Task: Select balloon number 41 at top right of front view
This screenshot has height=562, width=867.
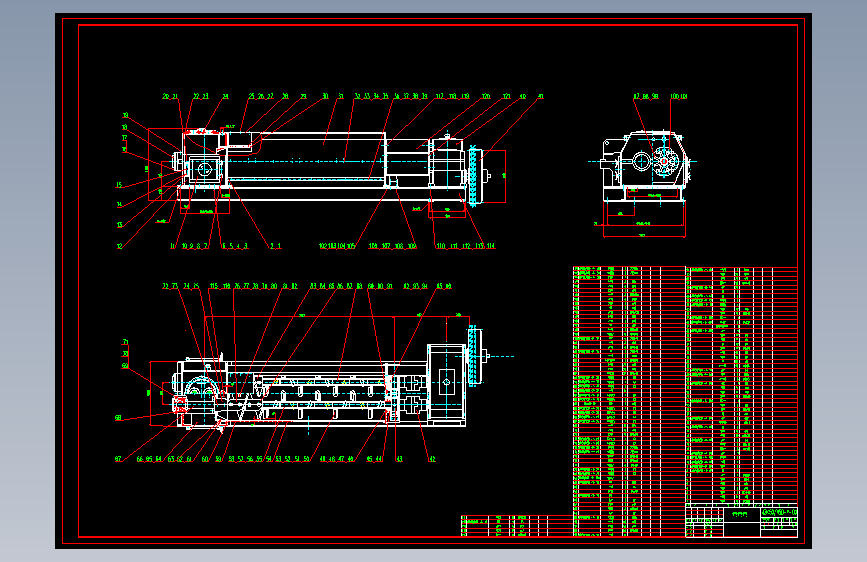Action: (540, 96)
